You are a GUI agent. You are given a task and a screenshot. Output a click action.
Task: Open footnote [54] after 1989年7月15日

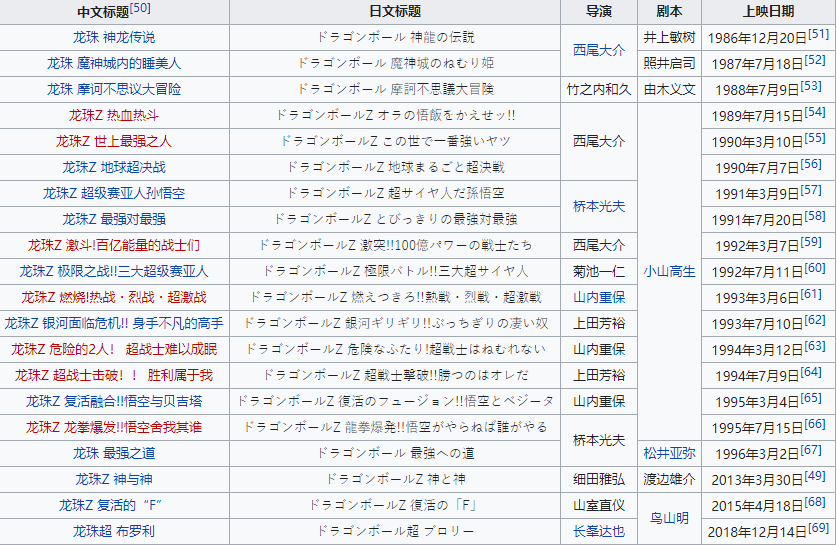click(815, 112)
